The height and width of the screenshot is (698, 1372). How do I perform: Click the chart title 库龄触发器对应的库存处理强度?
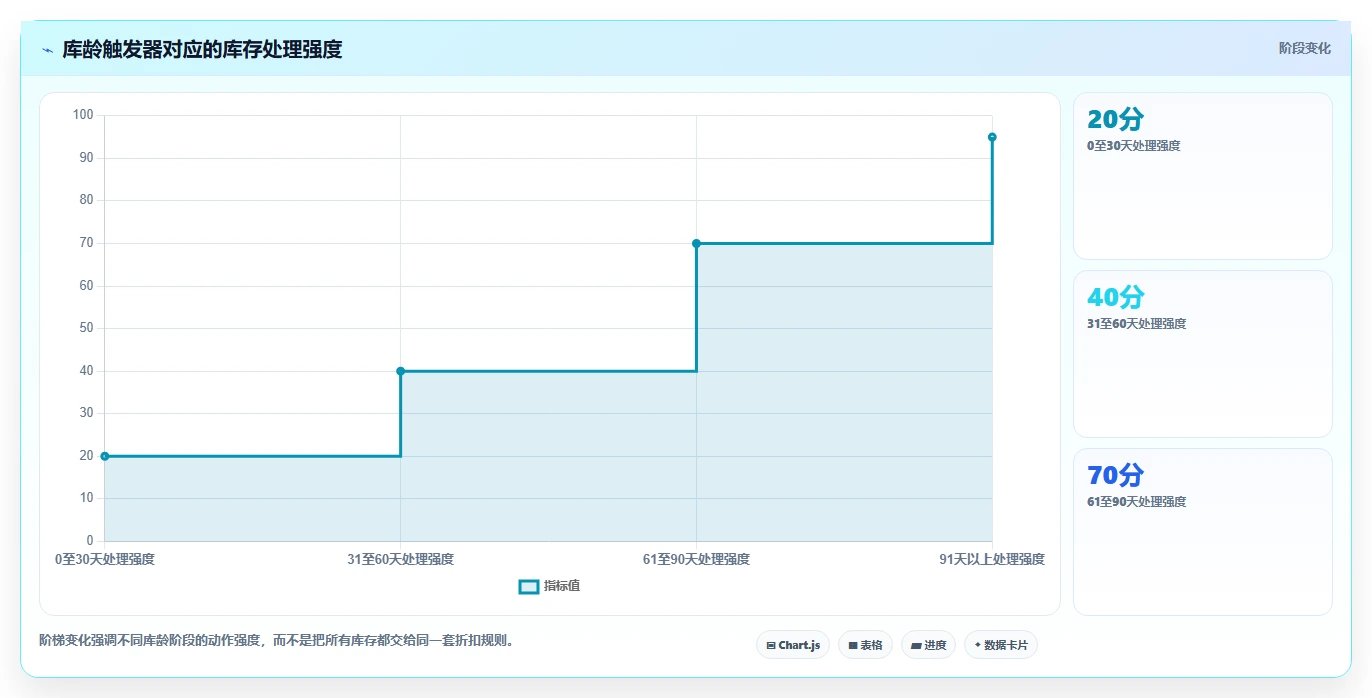(x=202, y=49)
